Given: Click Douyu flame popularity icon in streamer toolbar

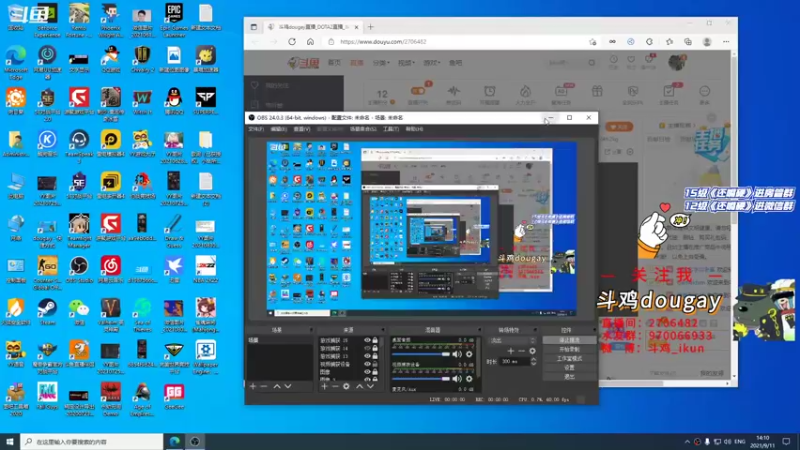Looking at the screenshot, I should click(x=525, y=91).
